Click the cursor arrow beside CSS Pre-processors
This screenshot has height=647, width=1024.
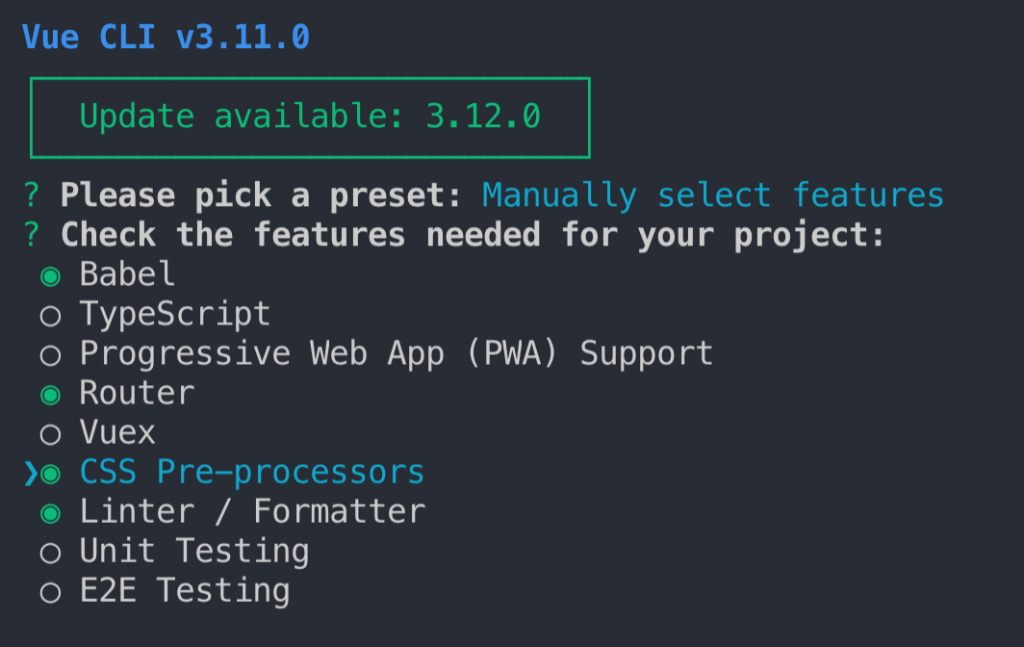(x=30, y=473)
